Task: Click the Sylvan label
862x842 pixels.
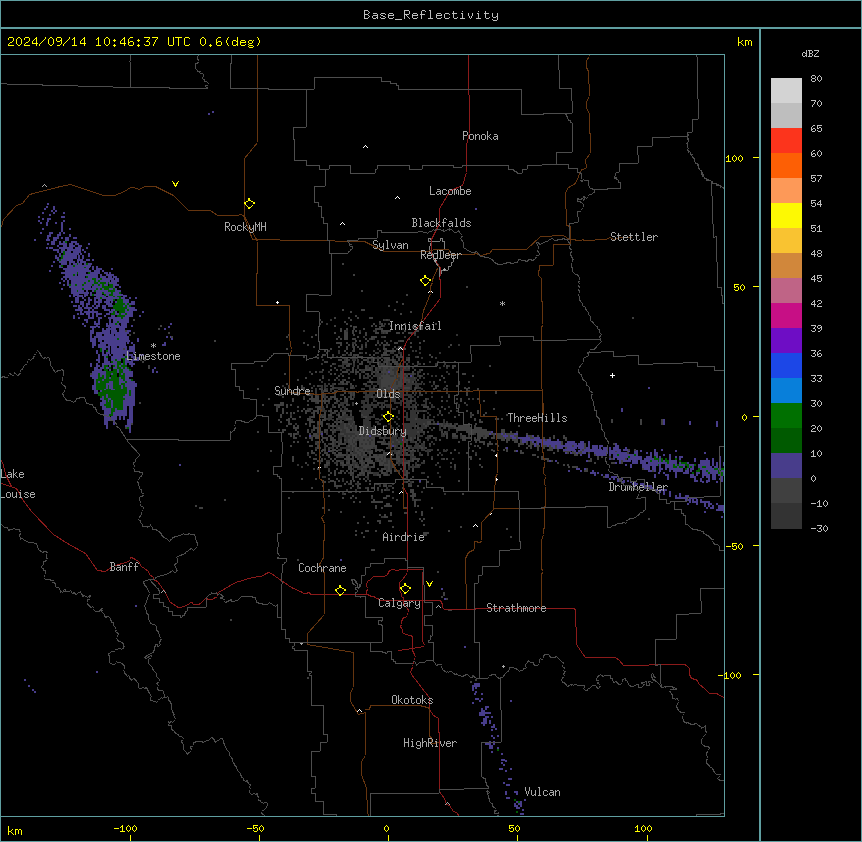Action: pos(390,245)
